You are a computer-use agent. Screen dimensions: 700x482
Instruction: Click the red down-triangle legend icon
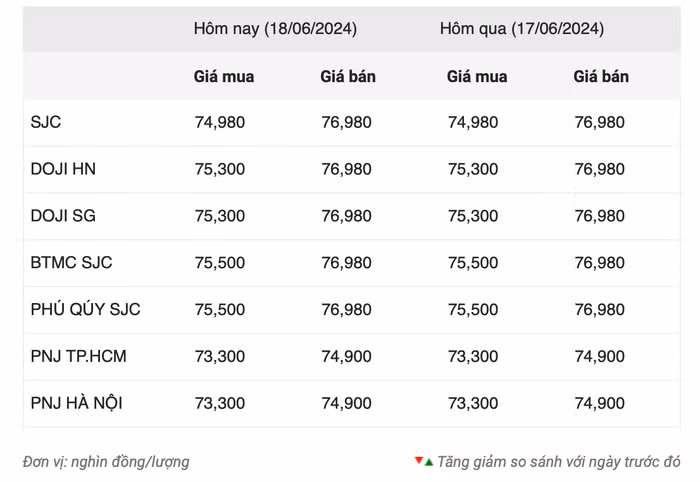tap(419, 461)
